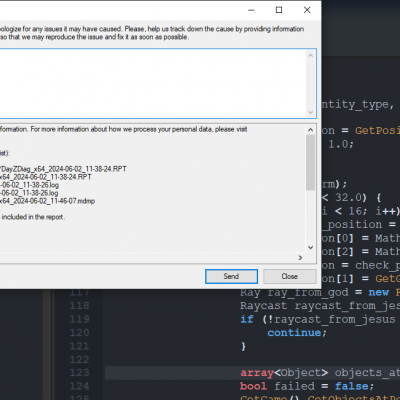Click the right arrow of the horizontal scrollbar

point(300,258)
